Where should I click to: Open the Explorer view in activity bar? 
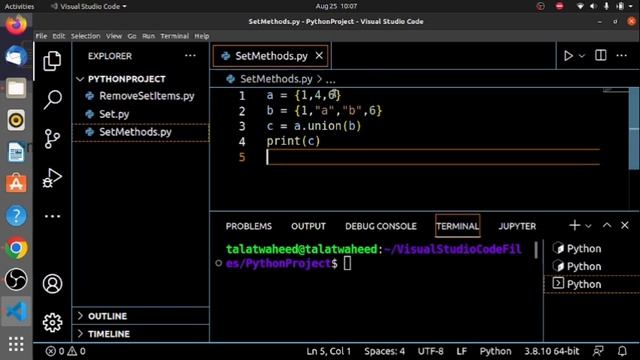click(52, 61)
